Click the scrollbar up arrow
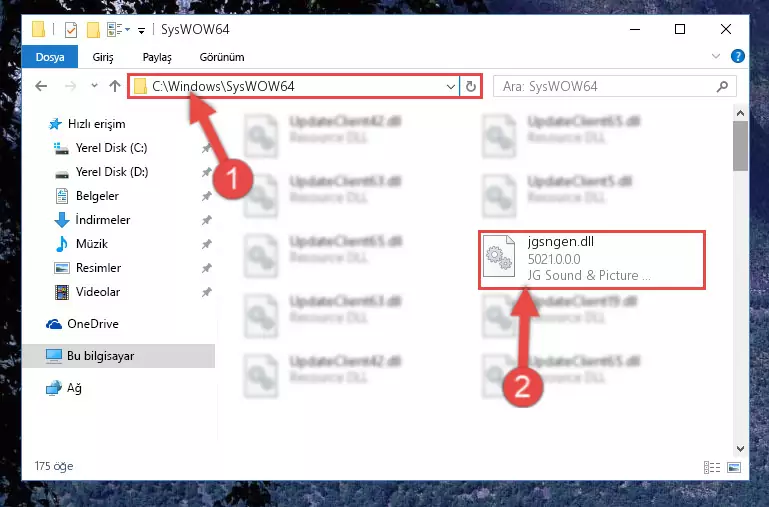This screenshot has height=507, width=769. point(740,113)
